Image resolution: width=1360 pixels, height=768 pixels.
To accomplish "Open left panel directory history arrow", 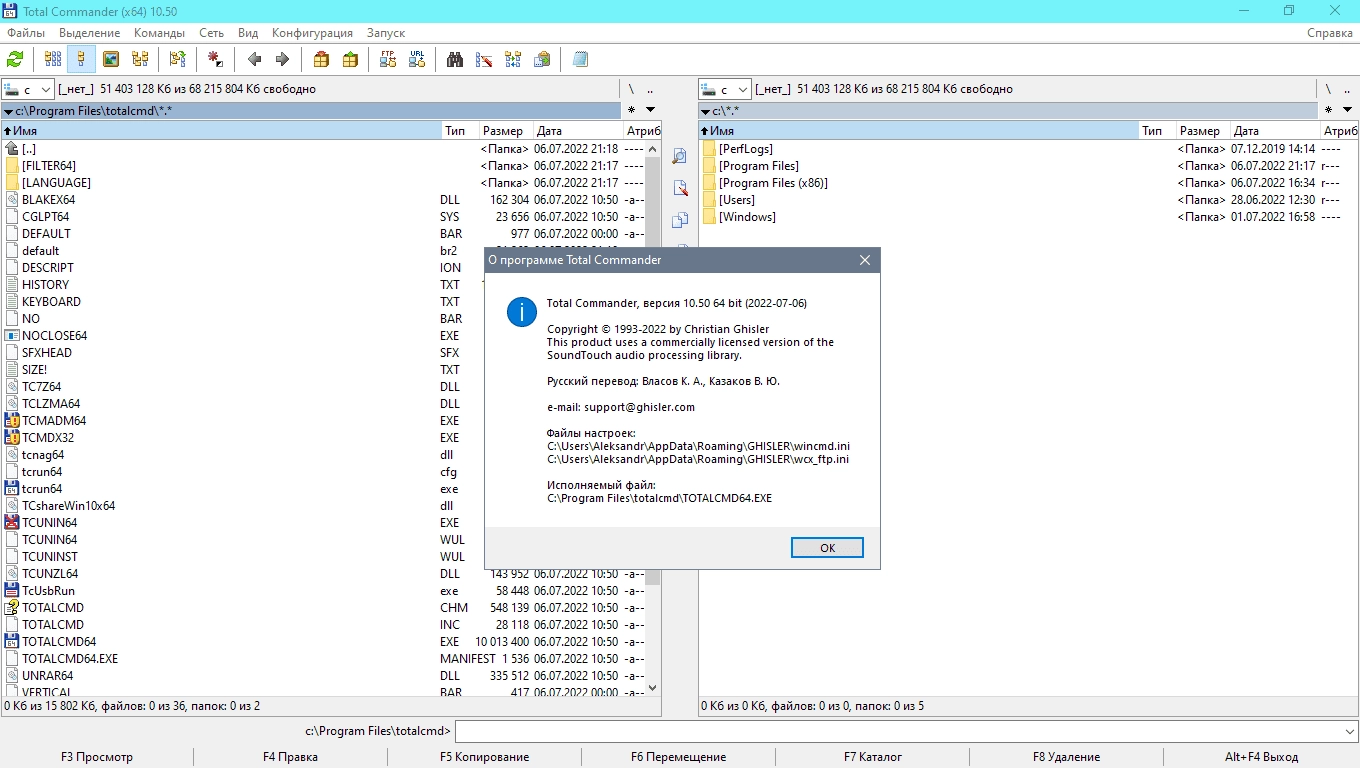I will point(650,110).
